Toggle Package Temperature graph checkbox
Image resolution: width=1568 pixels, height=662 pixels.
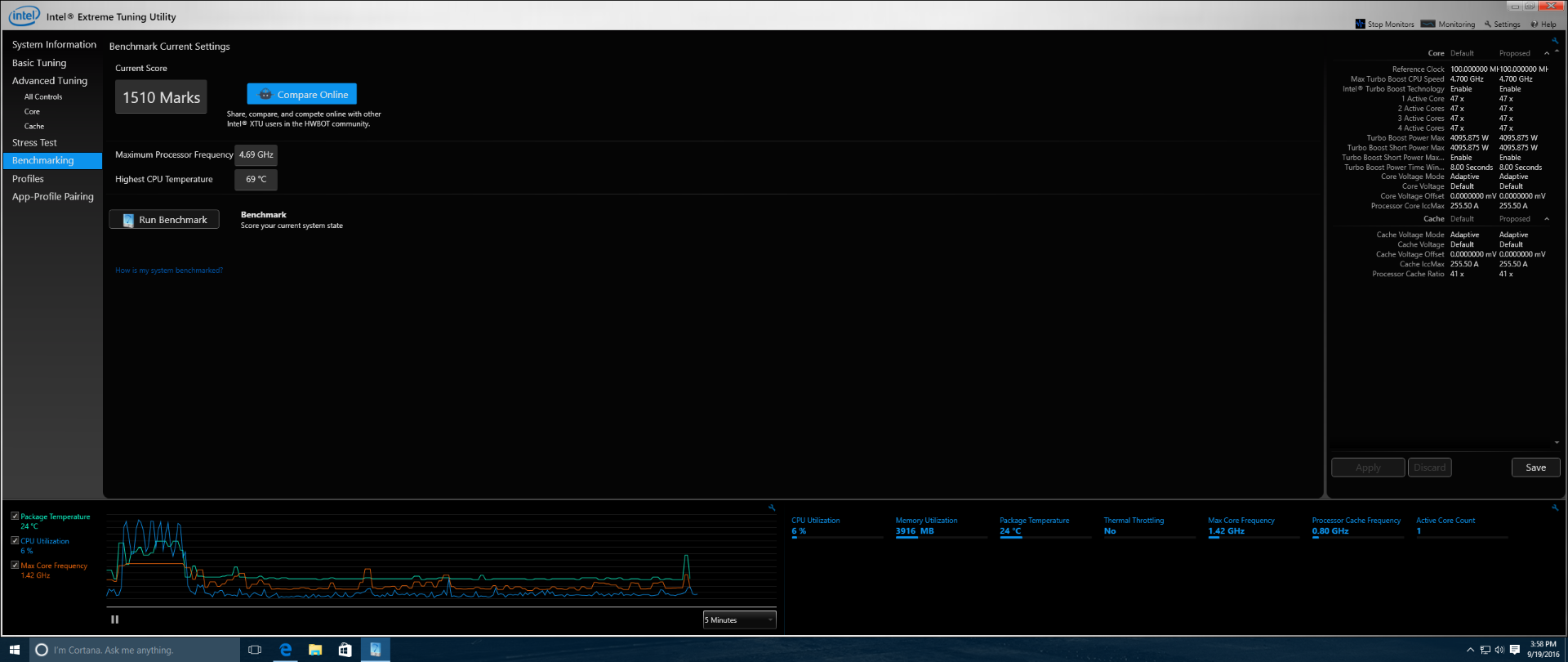pyautogui.click(x=15, y=517)
